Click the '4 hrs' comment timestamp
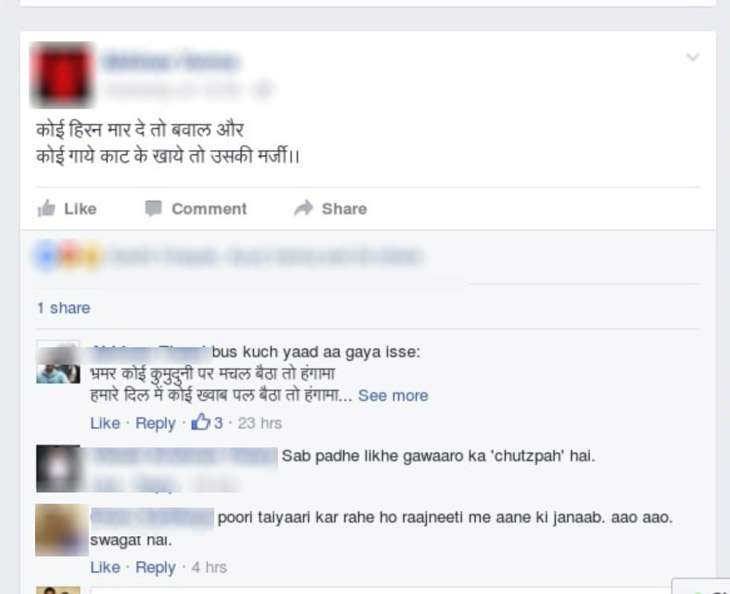Viewport: 730px width, 594px height. 209,567
